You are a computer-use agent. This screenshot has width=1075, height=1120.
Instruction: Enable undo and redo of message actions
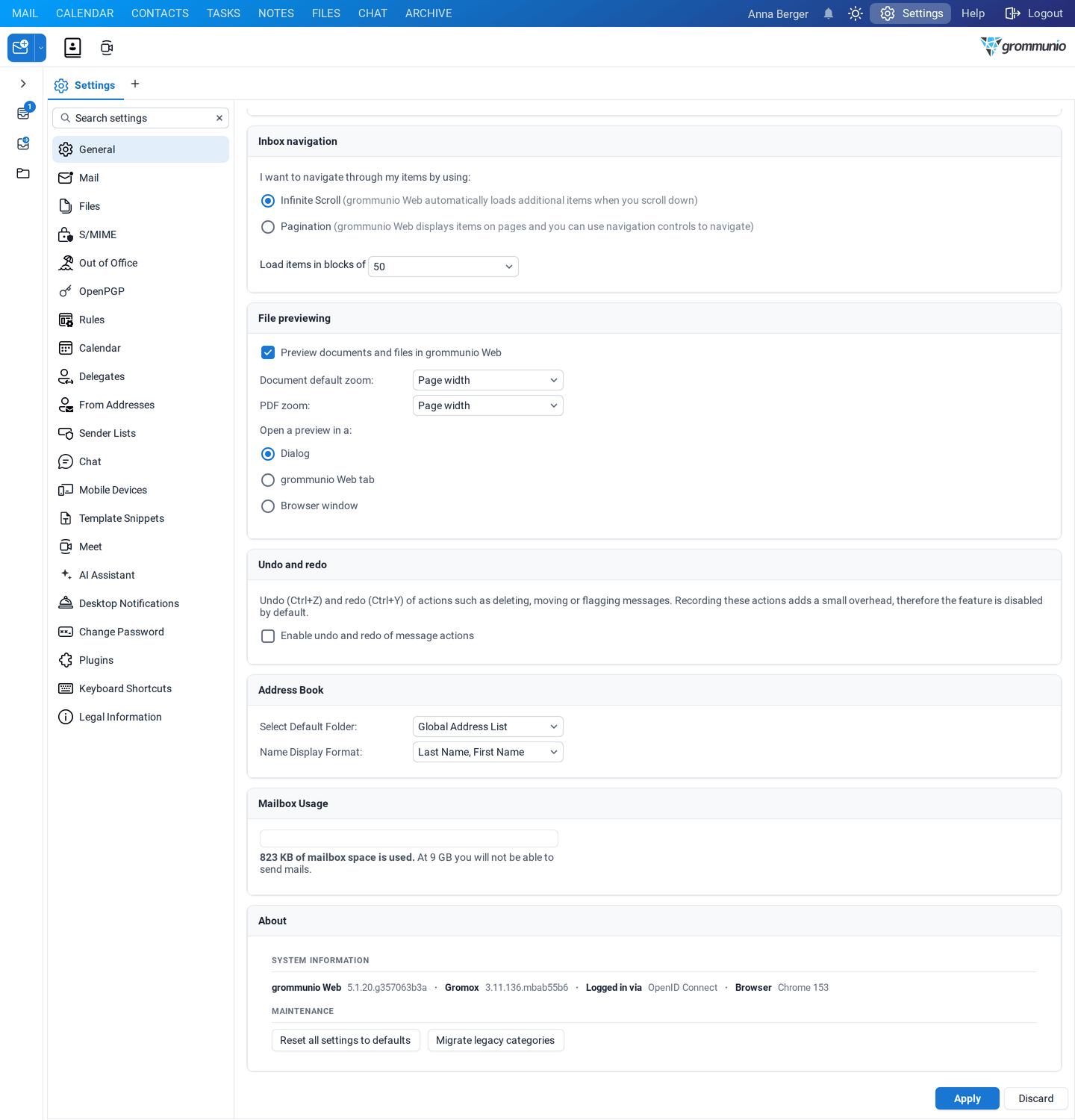point(268,636)
